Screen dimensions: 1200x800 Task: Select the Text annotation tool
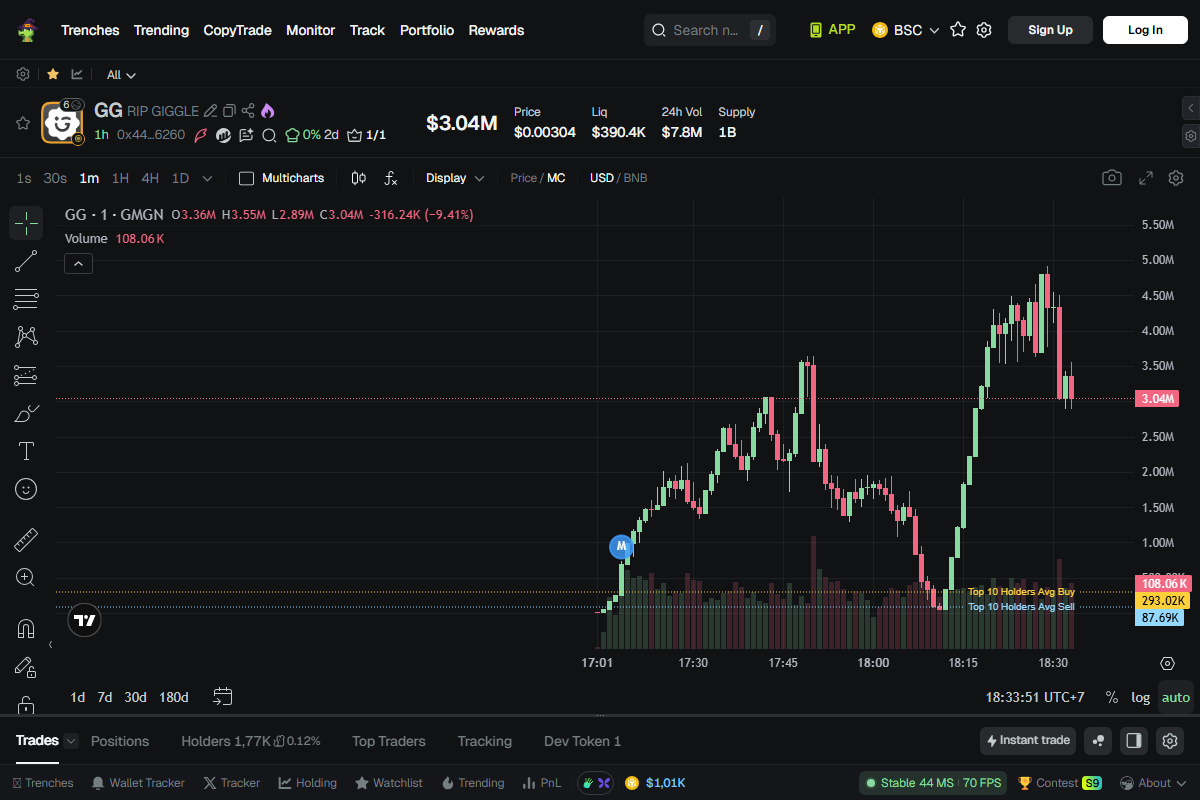coord(26,451)
